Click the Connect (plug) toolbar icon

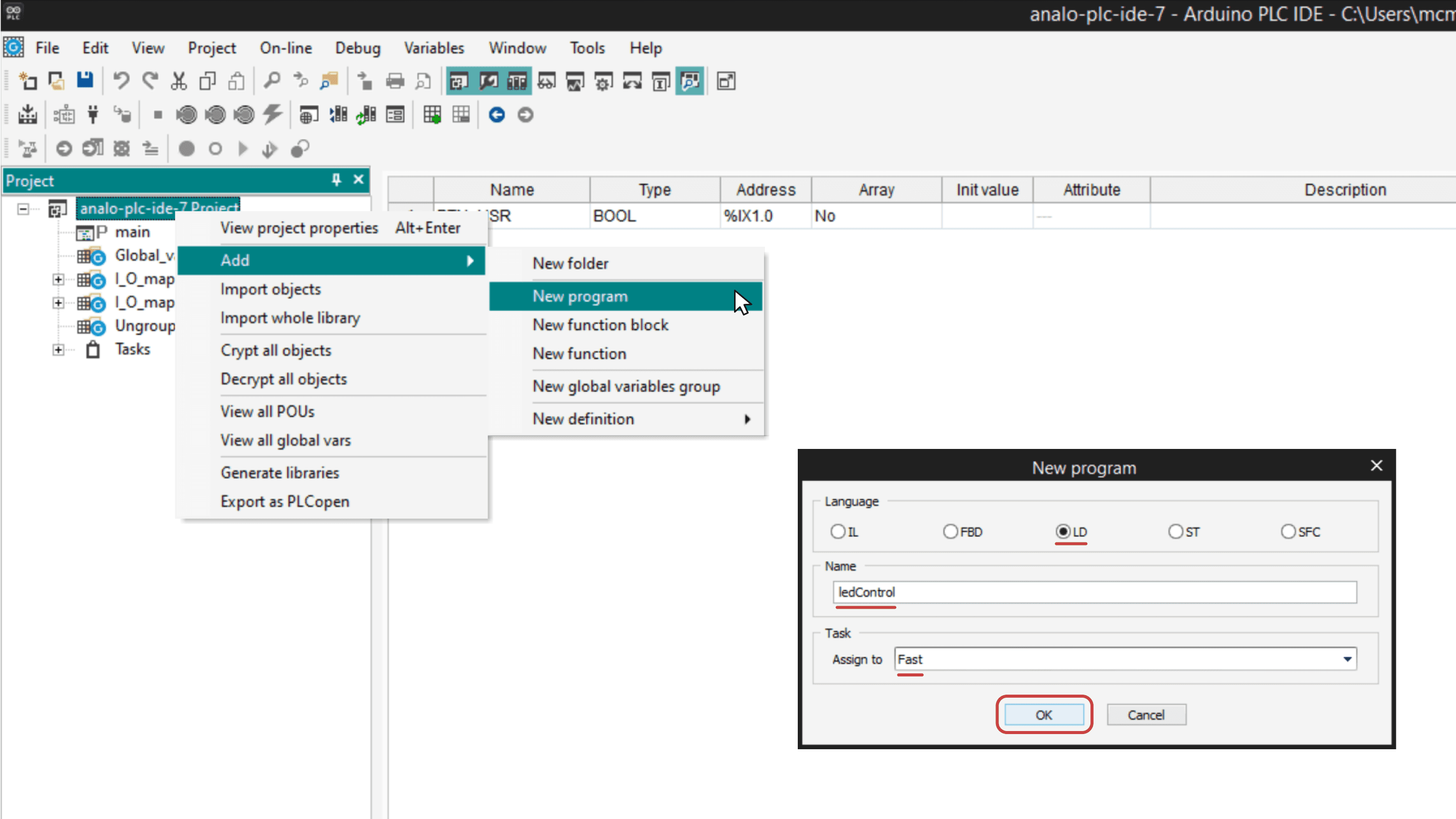[x=93, y=114]
